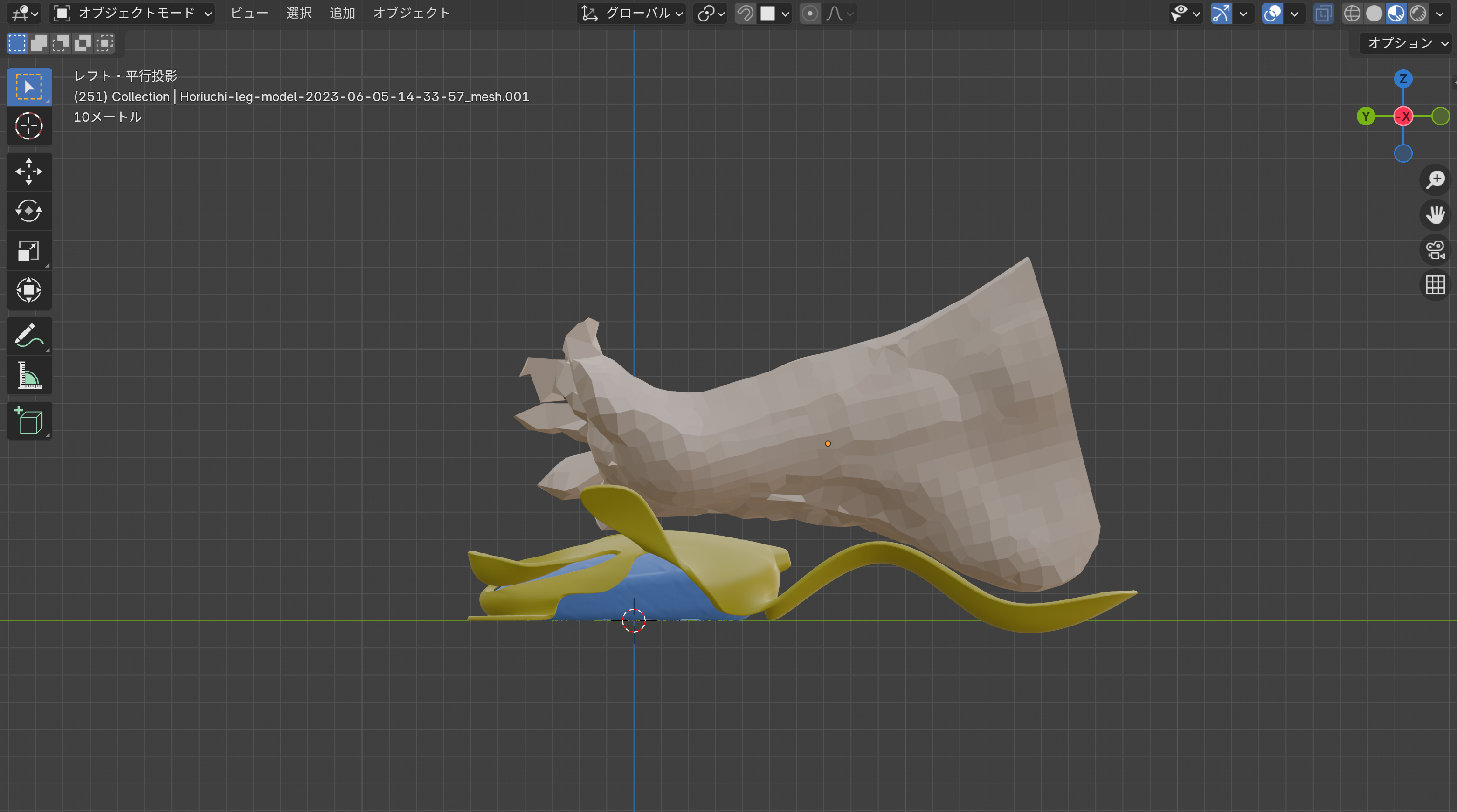Choose the extend-selection mode icon

point(39,43)
